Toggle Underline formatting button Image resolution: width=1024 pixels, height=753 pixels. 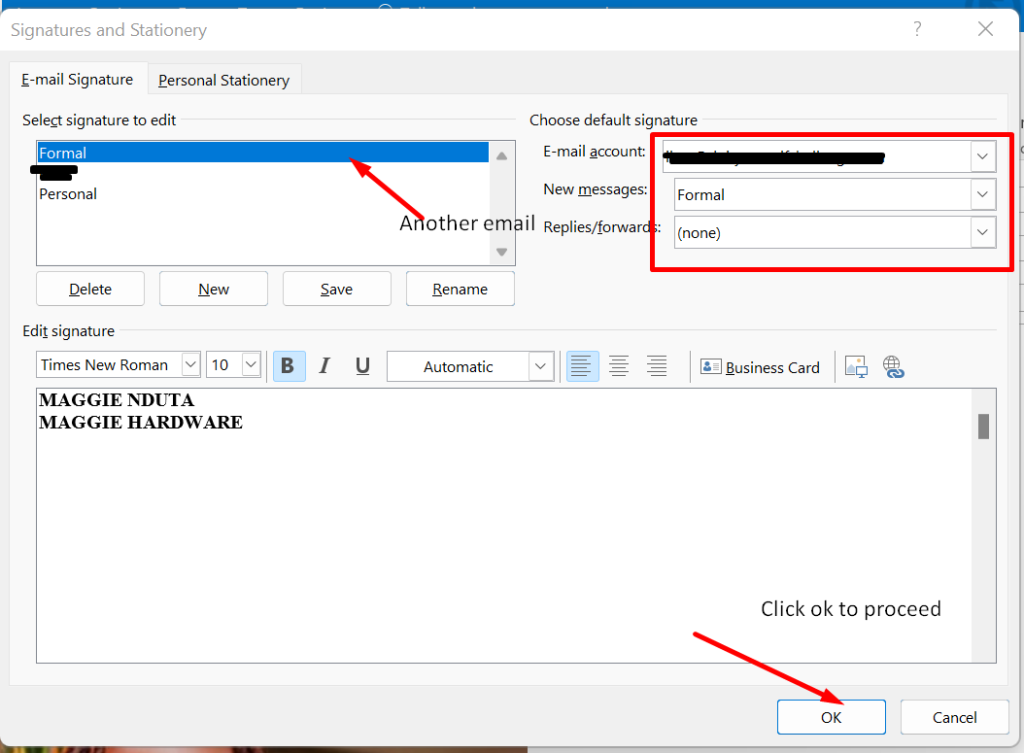[x=362, y=366]
